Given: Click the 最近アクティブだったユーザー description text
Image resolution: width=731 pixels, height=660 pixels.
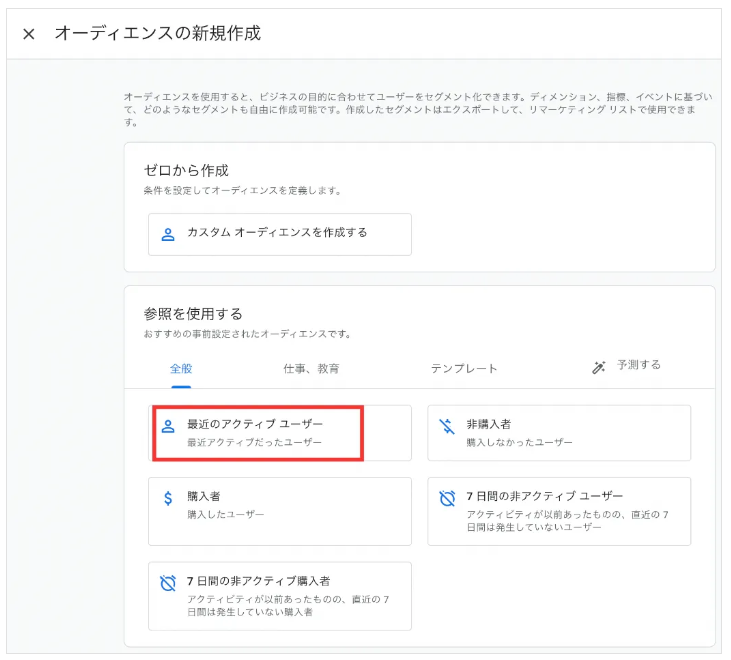Looking at the screenshot, I should tap(254, 442).
